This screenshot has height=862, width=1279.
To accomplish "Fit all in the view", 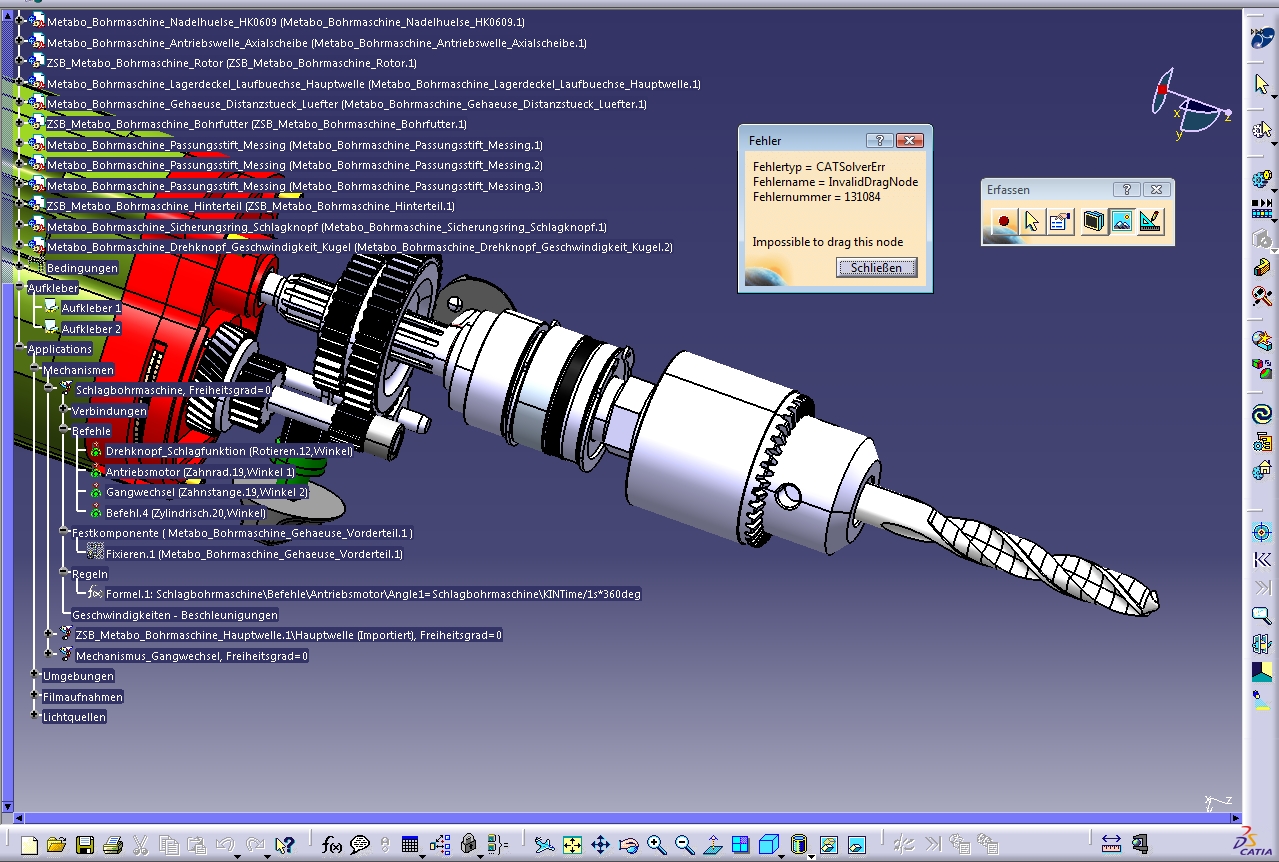I will [572, 845].
